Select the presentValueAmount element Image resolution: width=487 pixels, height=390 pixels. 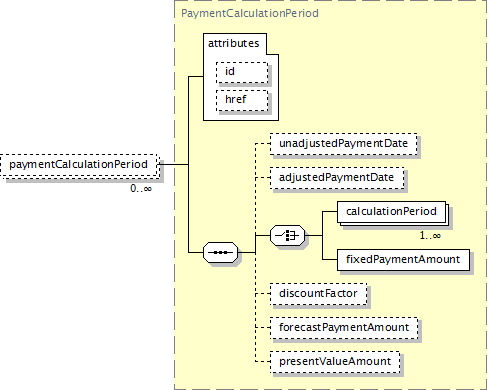point(335,362)
